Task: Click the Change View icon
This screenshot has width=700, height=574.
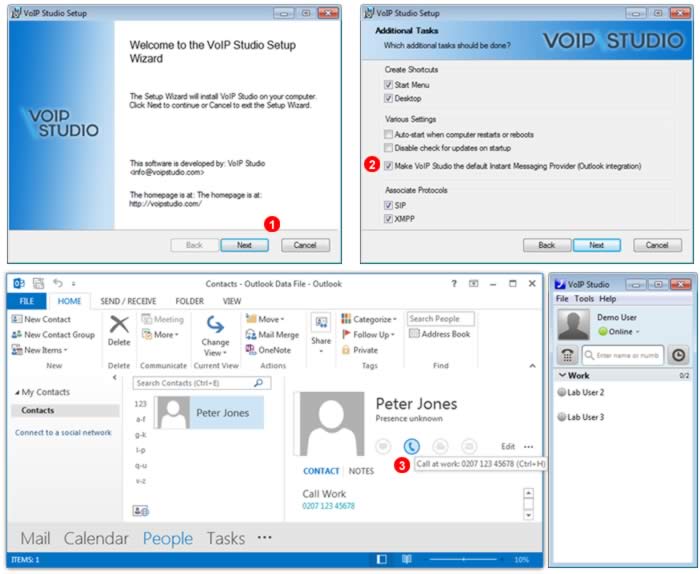Action: tap(215, 324)
